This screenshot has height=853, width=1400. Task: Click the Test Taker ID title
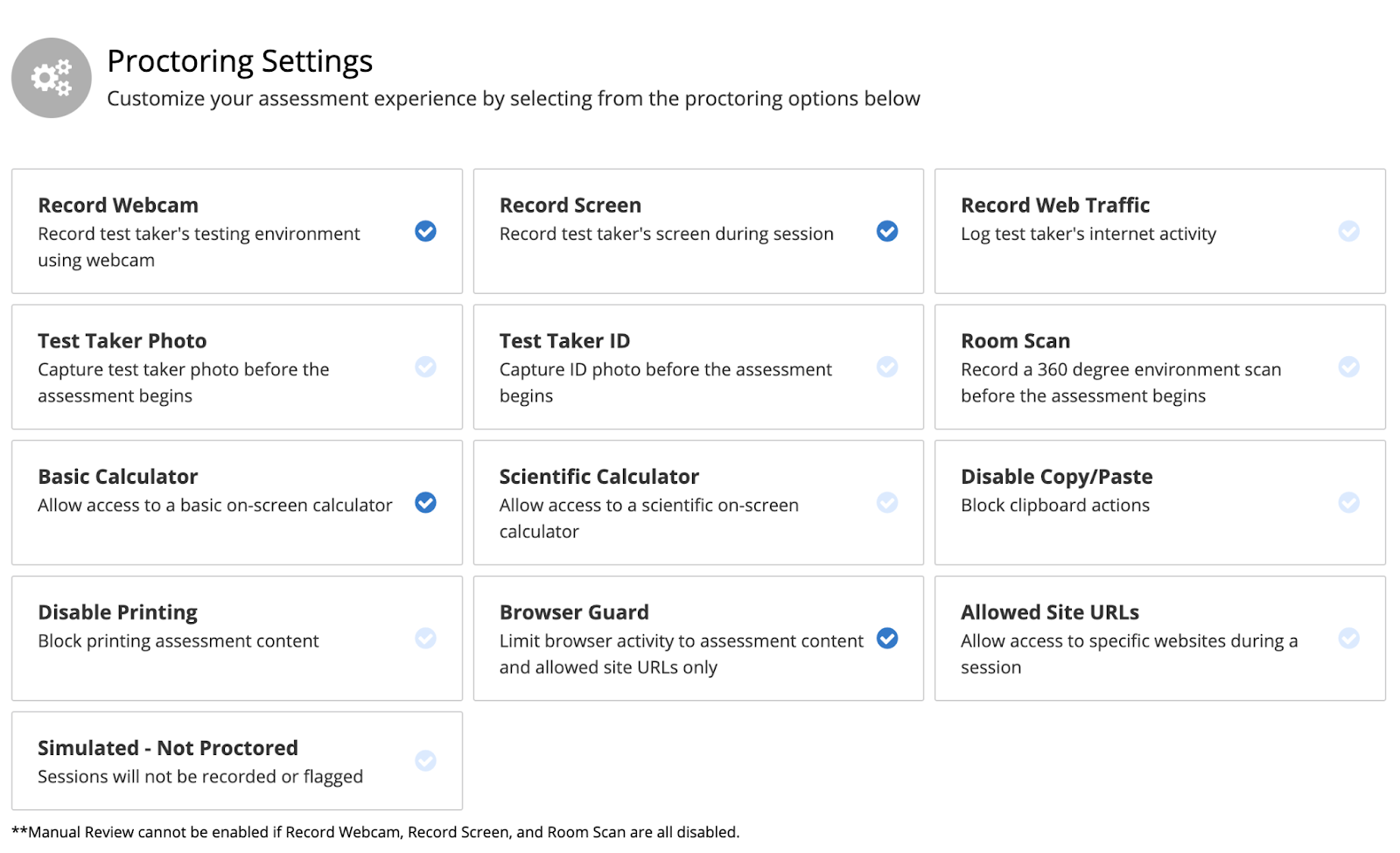click(x=564, y=341)
